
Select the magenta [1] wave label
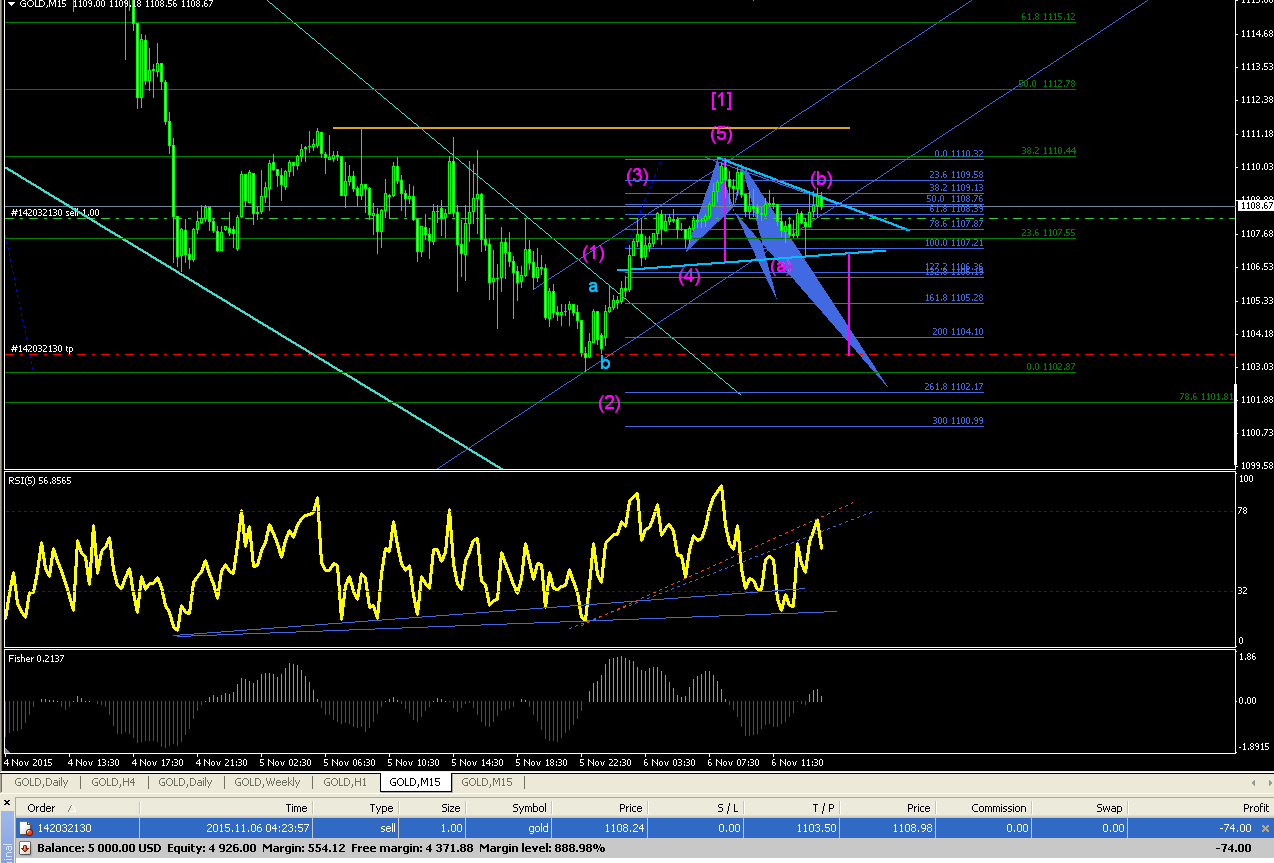click(721, 100)
